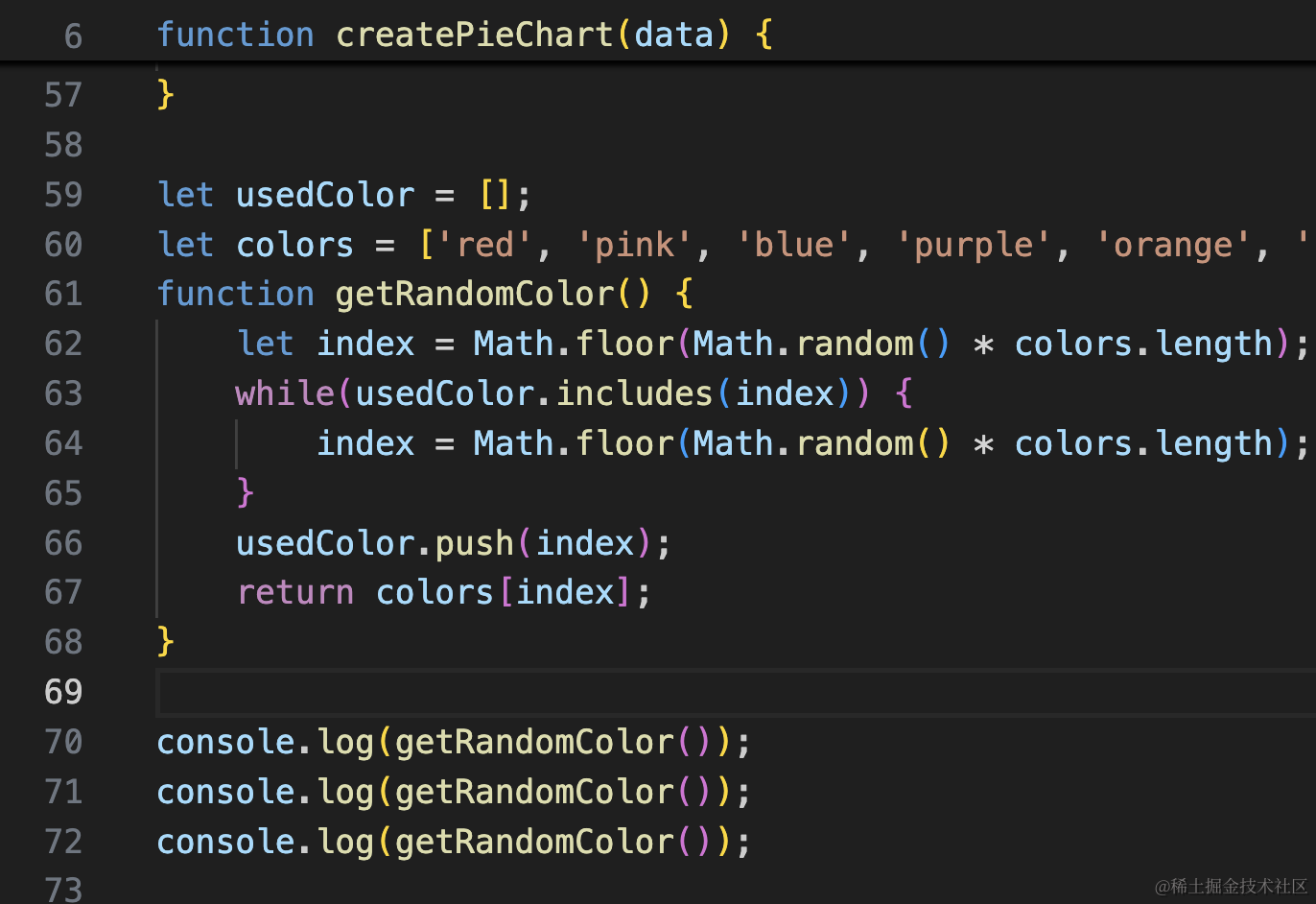Click console.log on line 72

(x=265, y=842)
